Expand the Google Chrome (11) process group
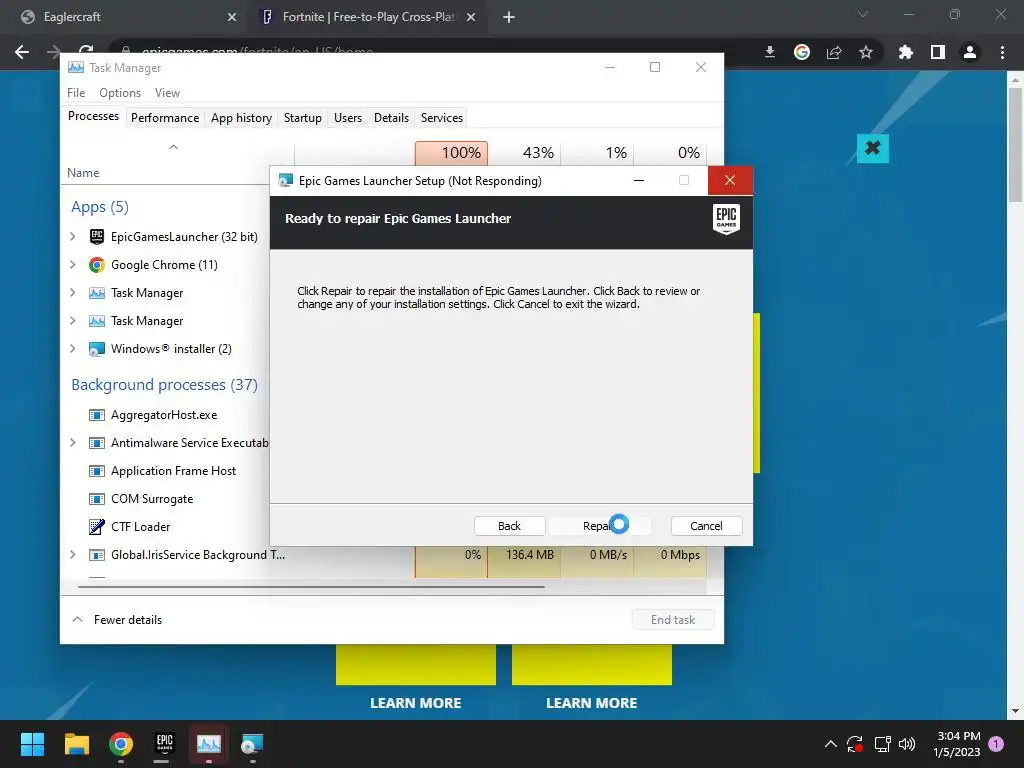 tap(72, 264)
